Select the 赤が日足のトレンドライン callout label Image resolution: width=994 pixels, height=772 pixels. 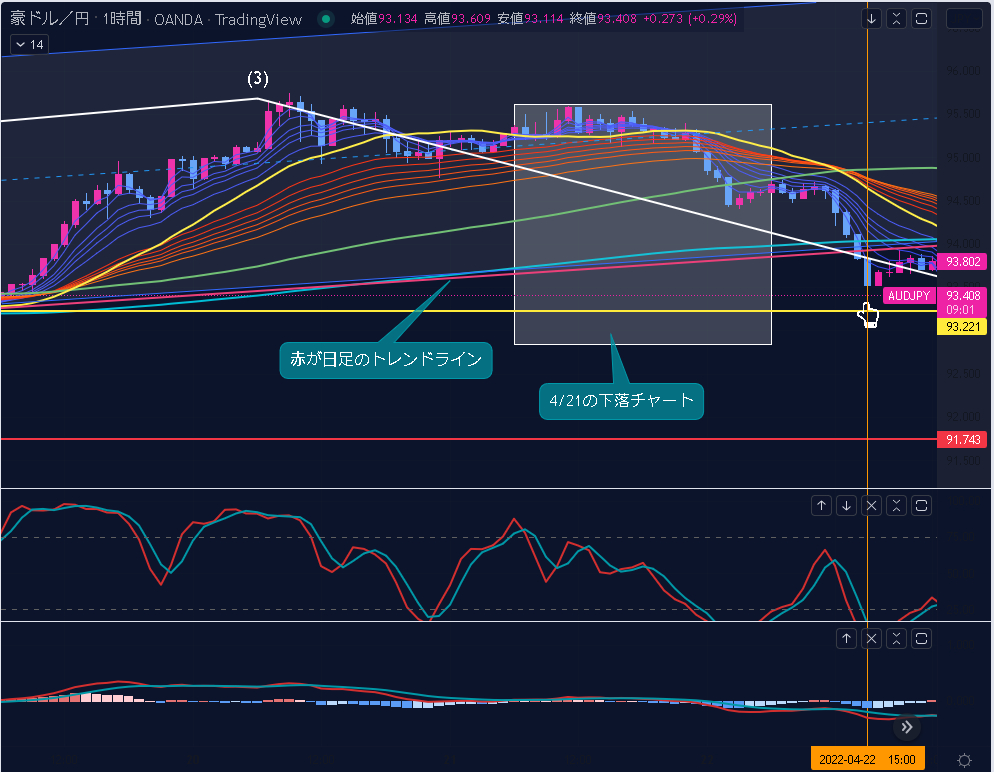pos(386,360)
